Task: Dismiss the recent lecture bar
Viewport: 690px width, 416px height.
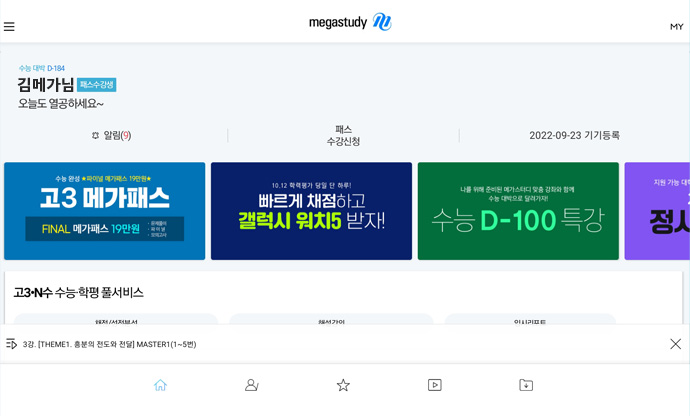Action: [x=675, y=344]
